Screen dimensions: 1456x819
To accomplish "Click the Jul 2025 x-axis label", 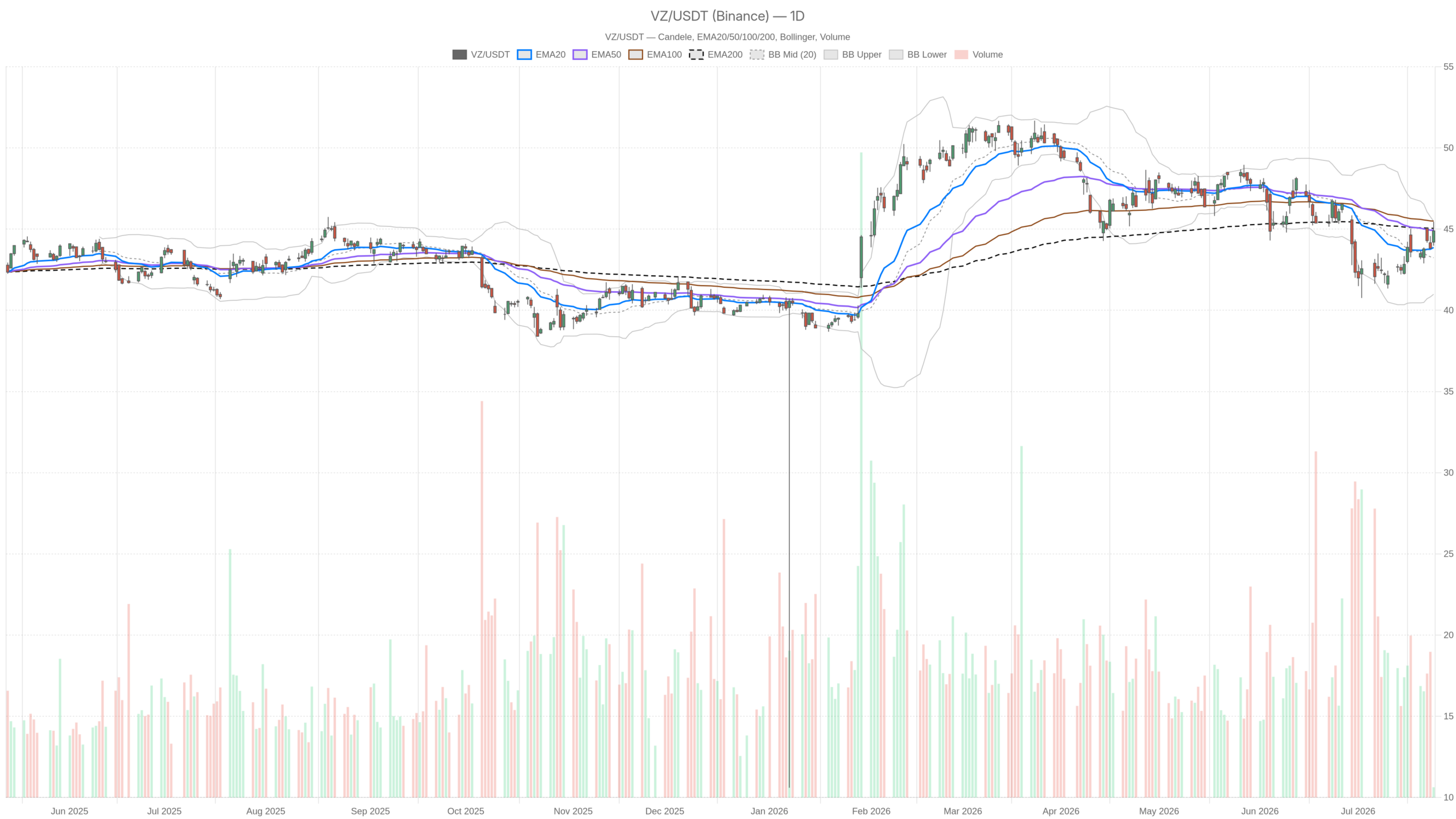I will (164, 811).
